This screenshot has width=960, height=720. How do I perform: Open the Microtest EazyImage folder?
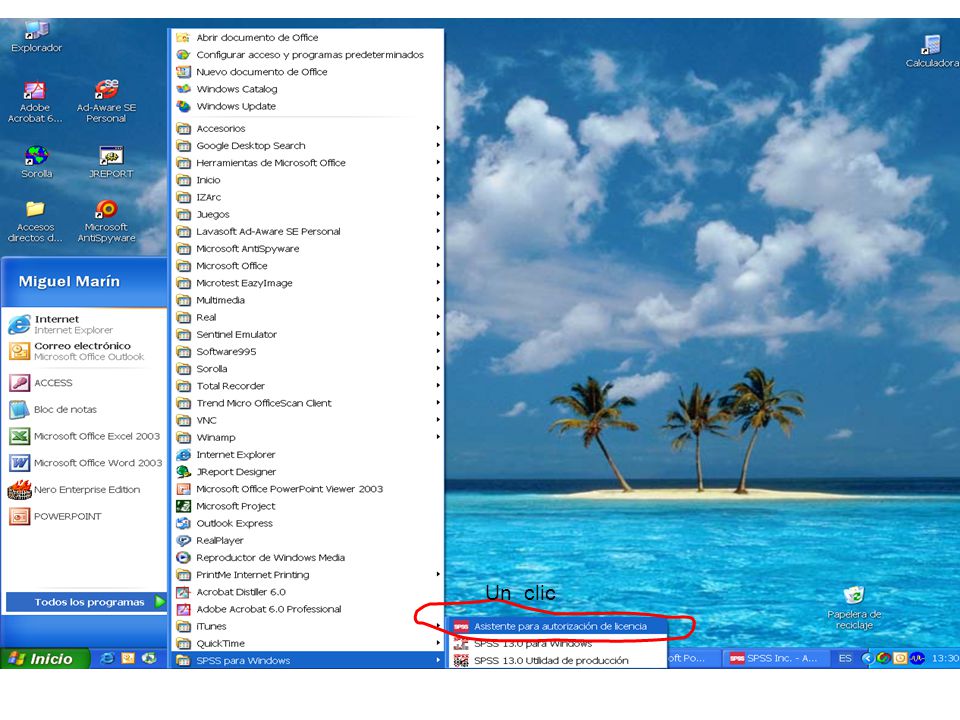308,283
